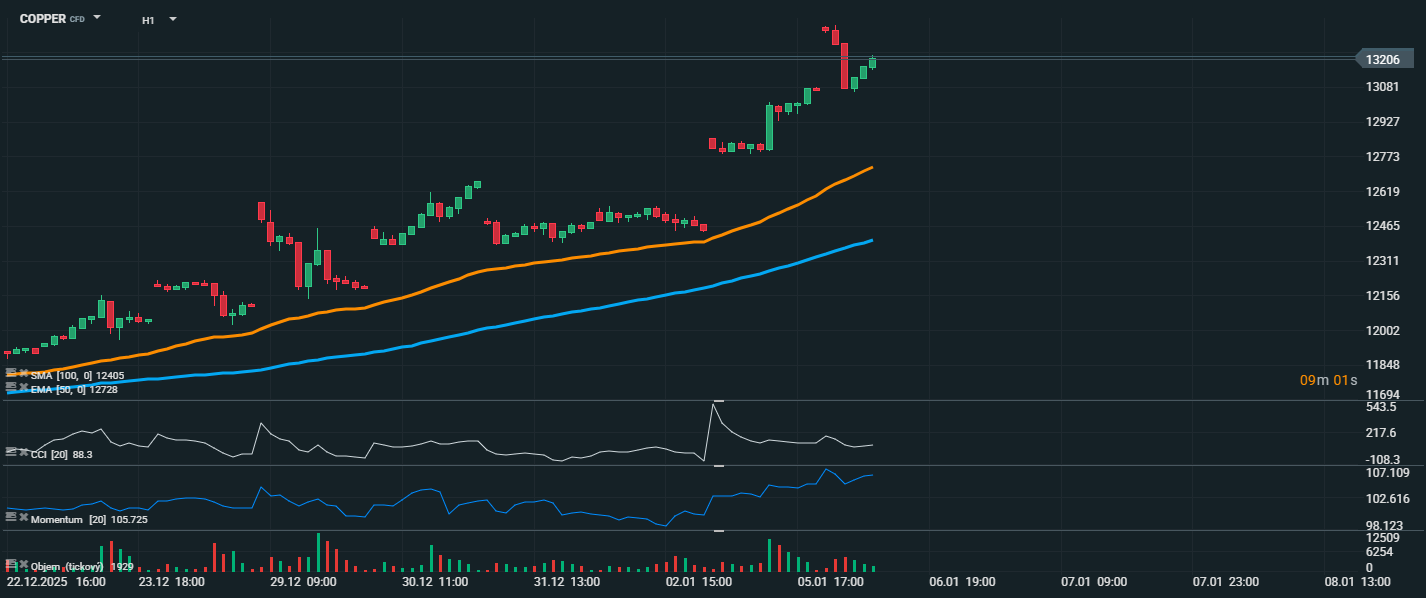Remove the EMA indicator with X

click(23, 387)
